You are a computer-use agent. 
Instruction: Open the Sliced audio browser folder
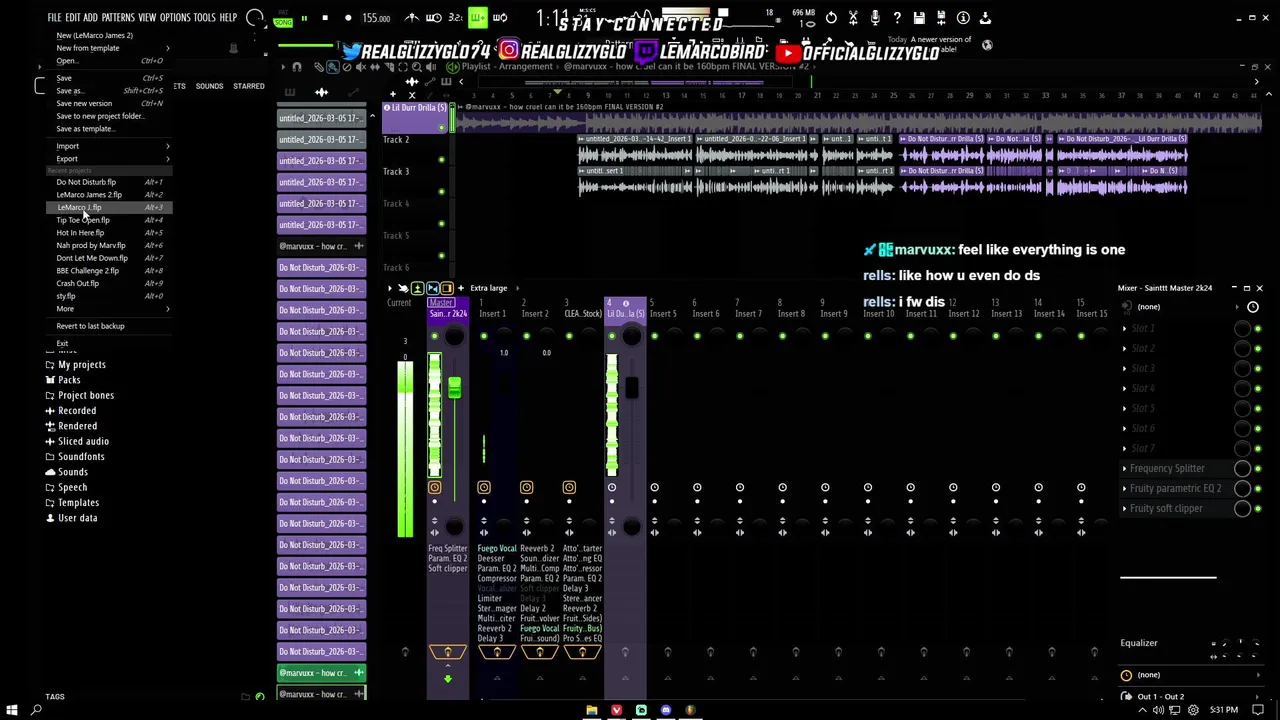coord(83,441)
